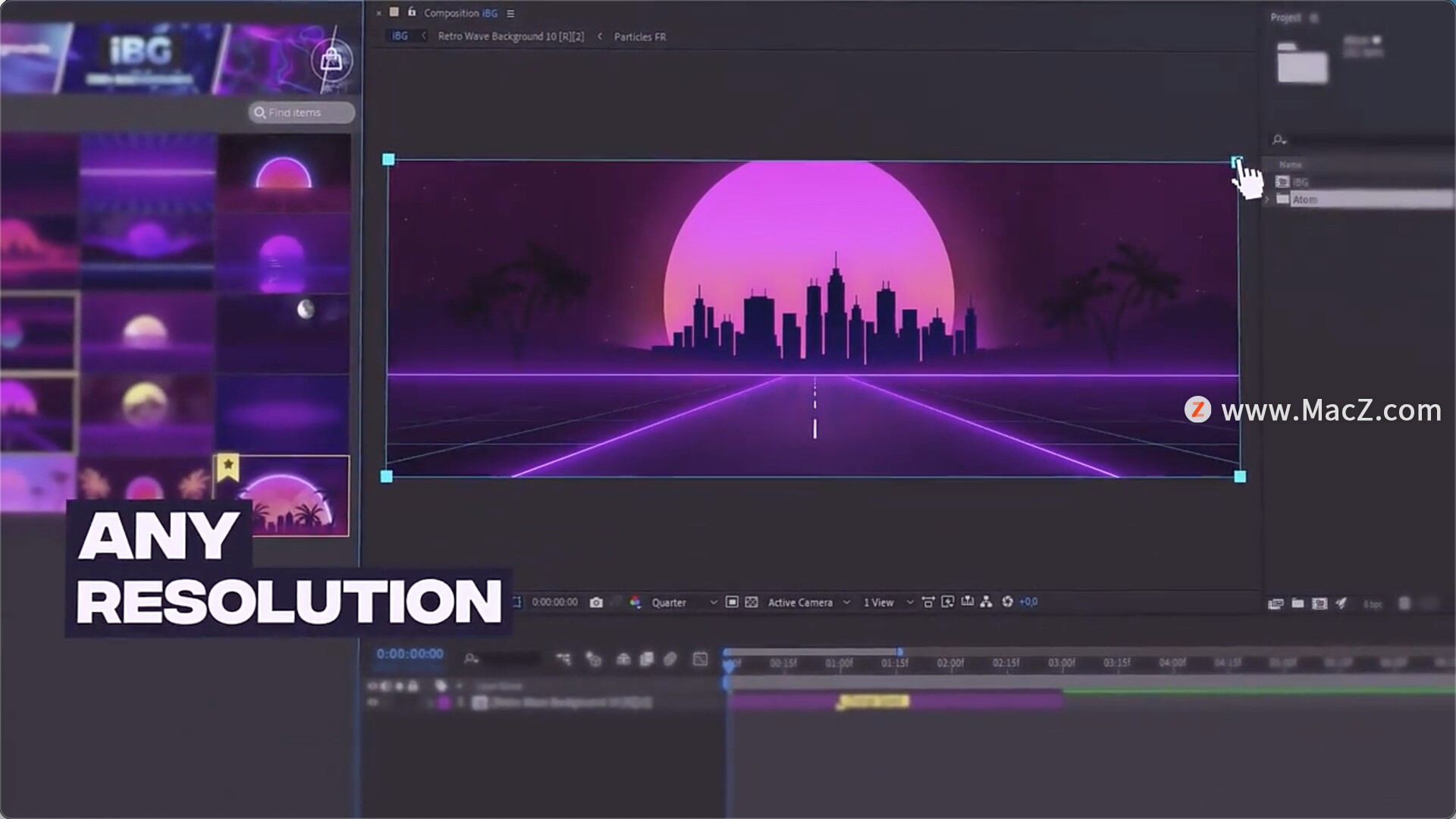The image size is (1456, 819).
Task: Toggle Region of Interest button
Action: [732, 602]
